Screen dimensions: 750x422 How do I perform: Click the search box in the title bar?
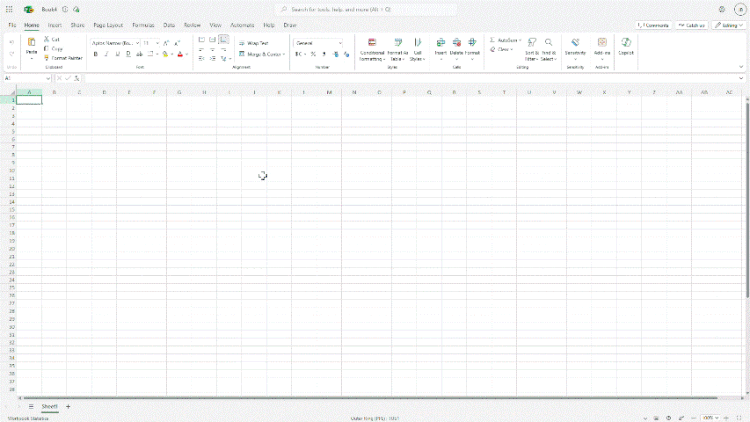tap(366, 9)
